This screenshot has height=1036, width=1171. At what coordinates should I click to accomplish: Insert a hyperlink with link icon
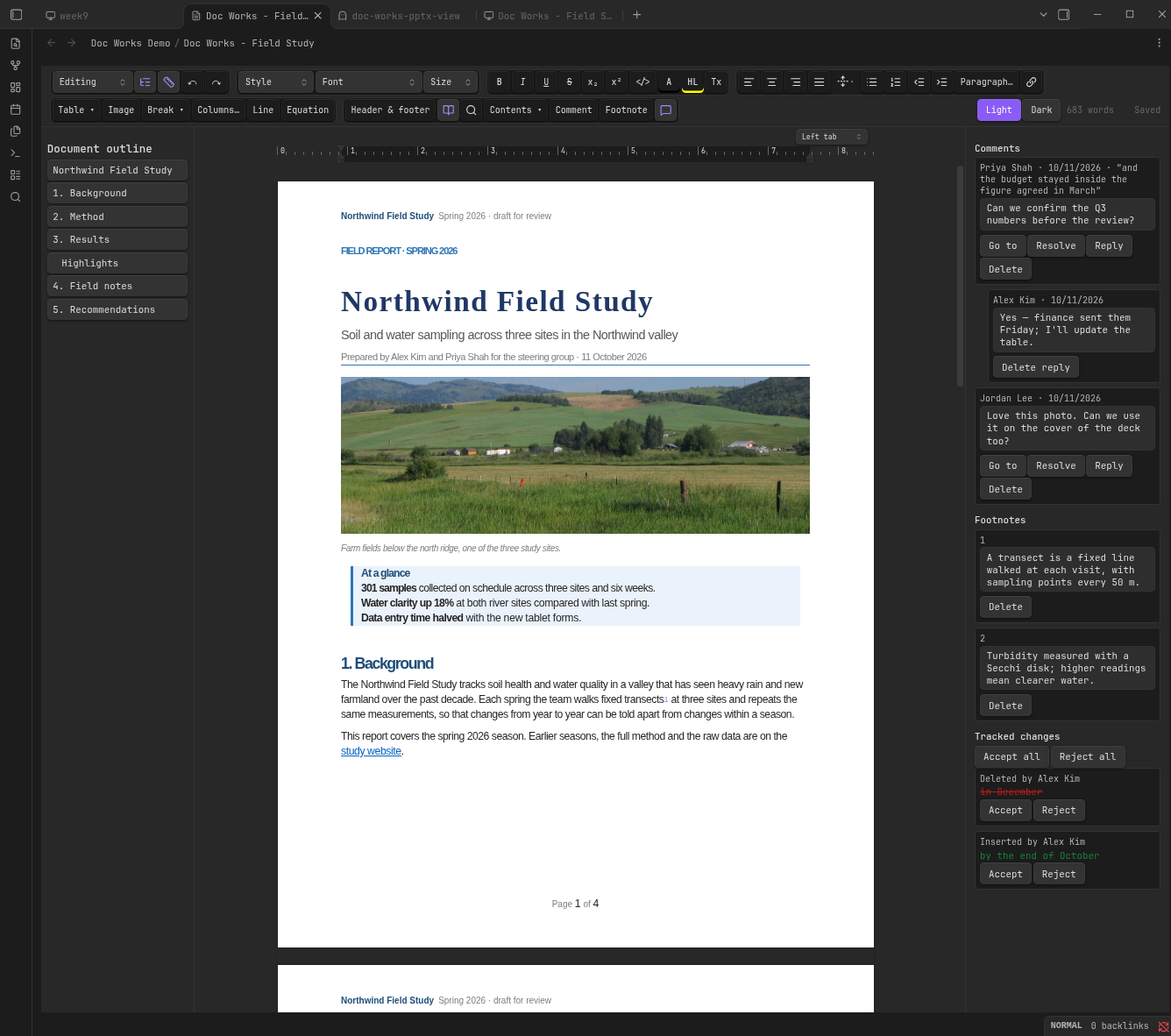click(x=1032, y=82)
